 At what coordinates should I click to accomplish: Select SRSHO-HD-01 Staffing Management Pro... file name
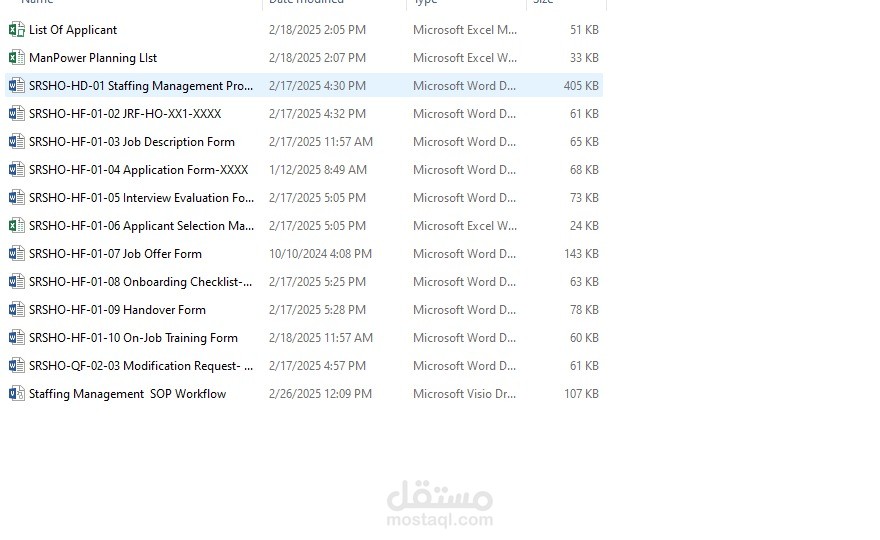[x=141, y=86]
